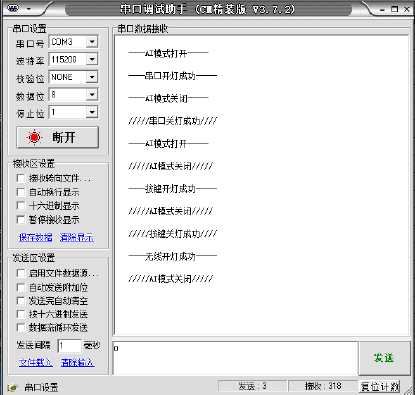Open the title bar dropdown arrow next to the logo

tap(28, 9)
